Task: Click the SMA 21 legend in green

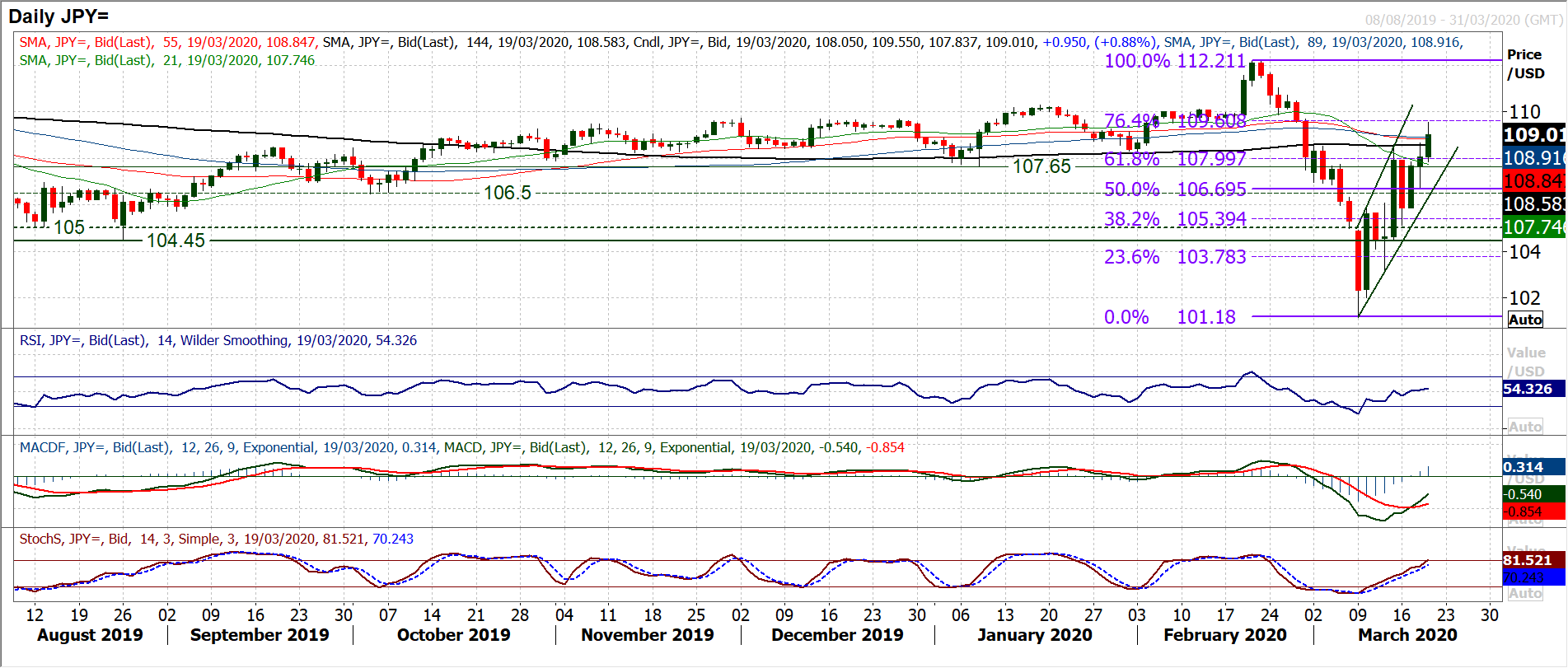Action: pyautogui.click(x=167, y=60)
